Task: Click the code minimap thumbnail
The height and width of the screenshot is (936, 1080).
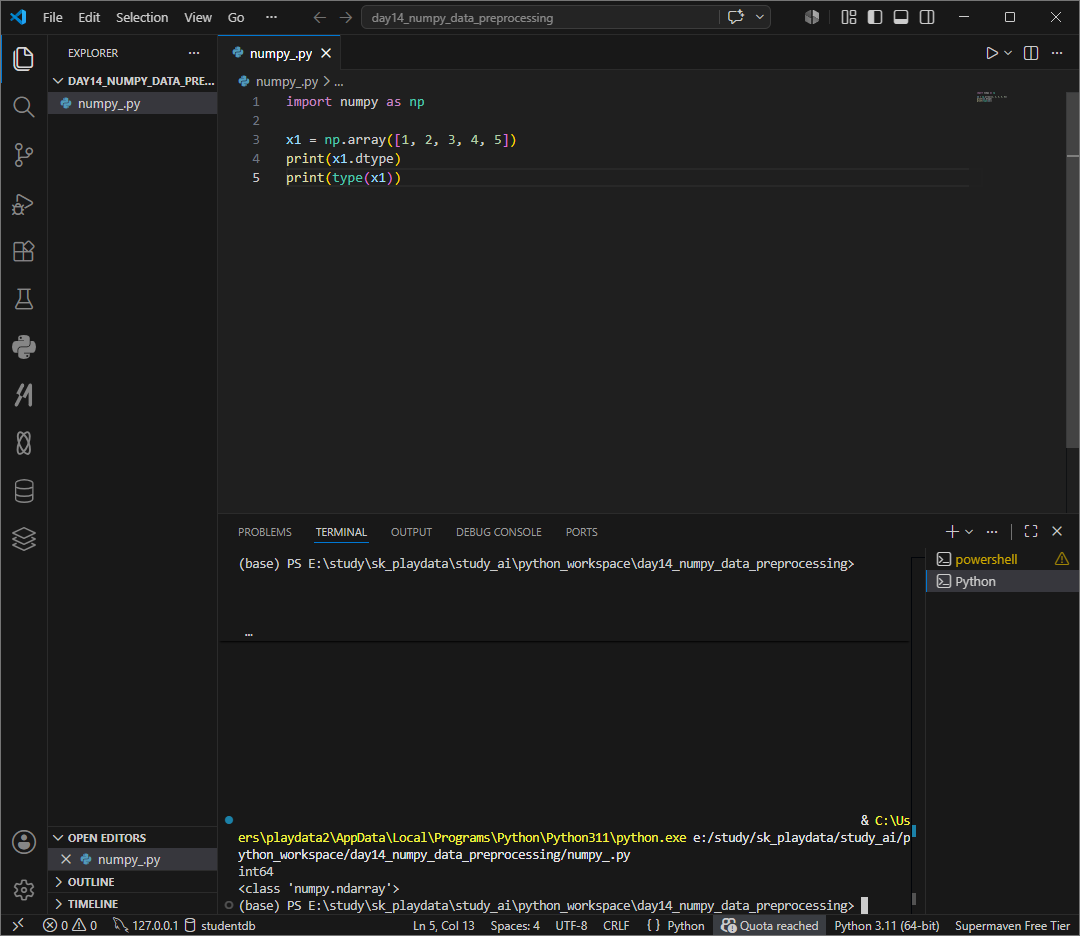Action: (x=991, y=97)
